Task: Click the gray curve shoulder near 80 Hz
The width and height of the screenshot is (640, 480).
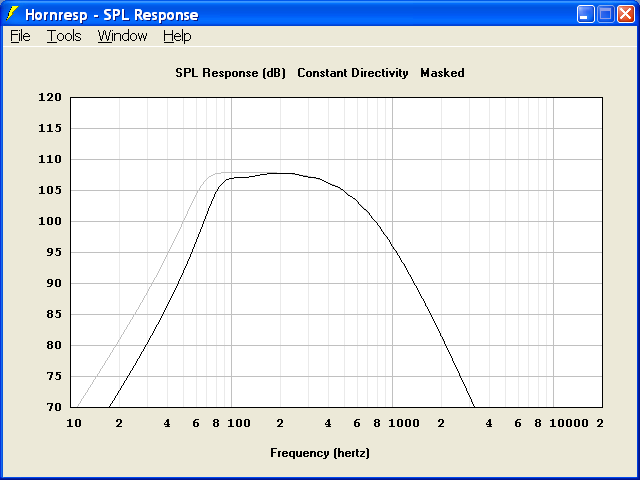Action: tap(216, 174)
